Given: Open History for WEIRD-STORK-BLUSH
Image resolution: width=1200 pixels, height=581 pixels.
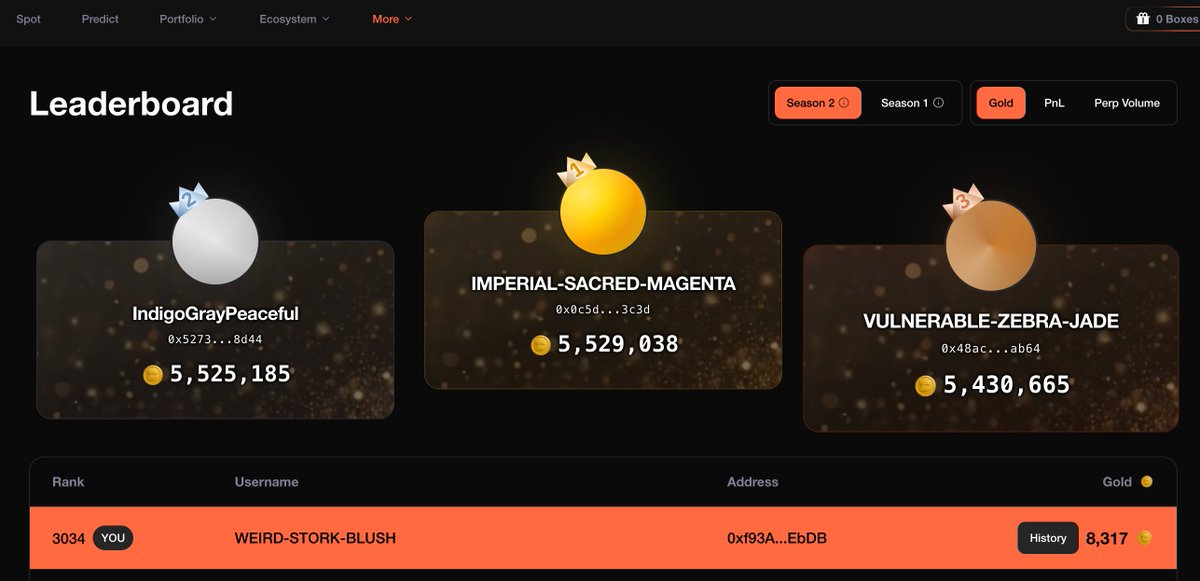Looking at the screenshot, I should coord(1048,538).
